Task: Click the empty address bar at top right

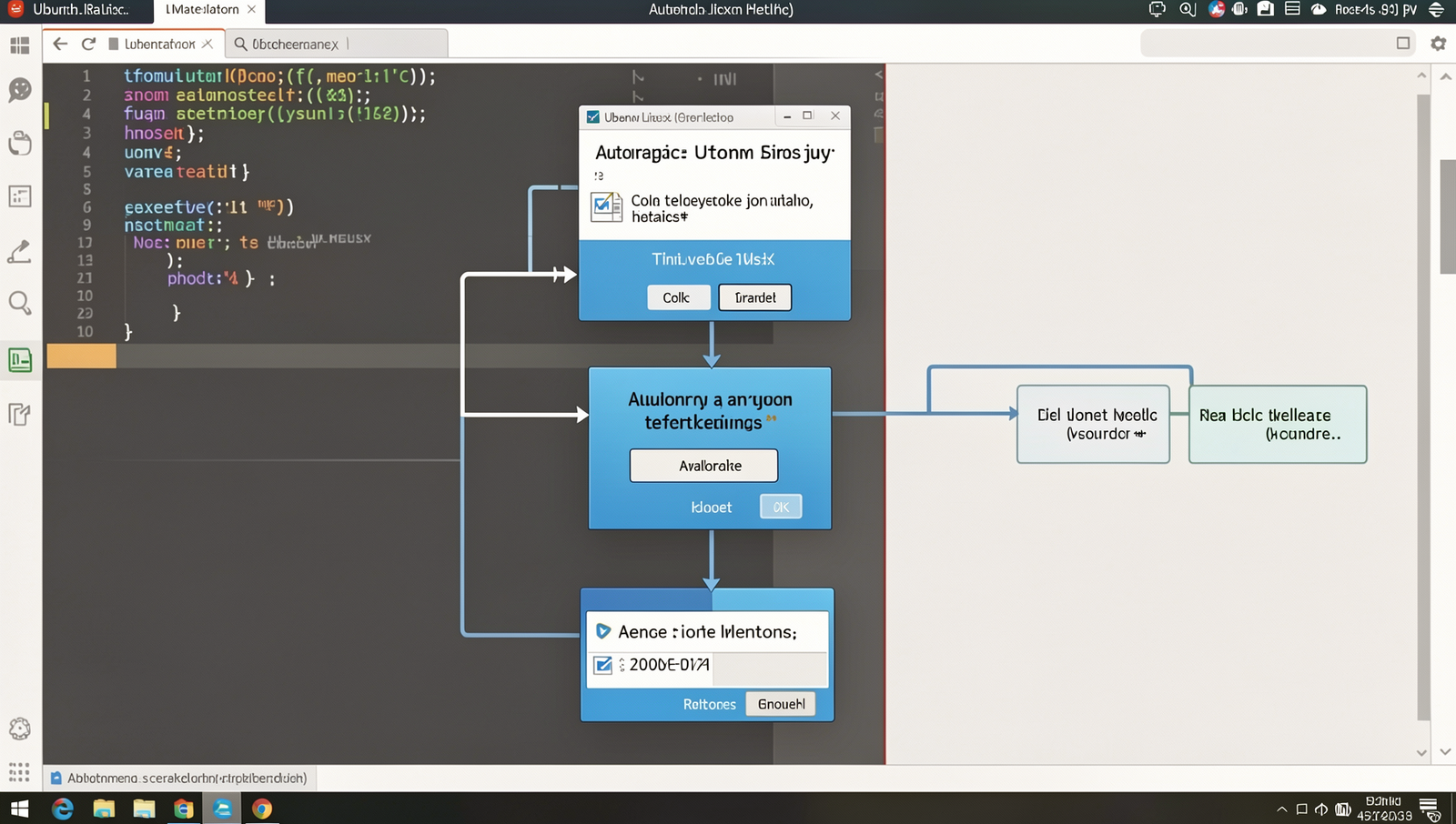Action: click(x=1279, y=44)
